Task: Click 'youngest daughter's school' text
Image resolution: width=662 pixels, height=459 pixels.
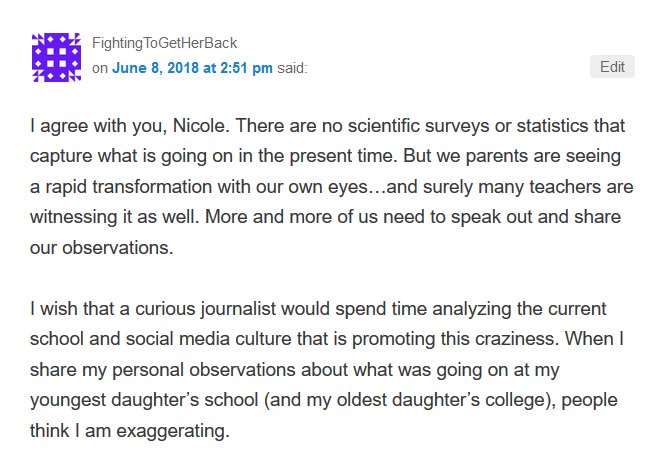Action: (144, 400)
